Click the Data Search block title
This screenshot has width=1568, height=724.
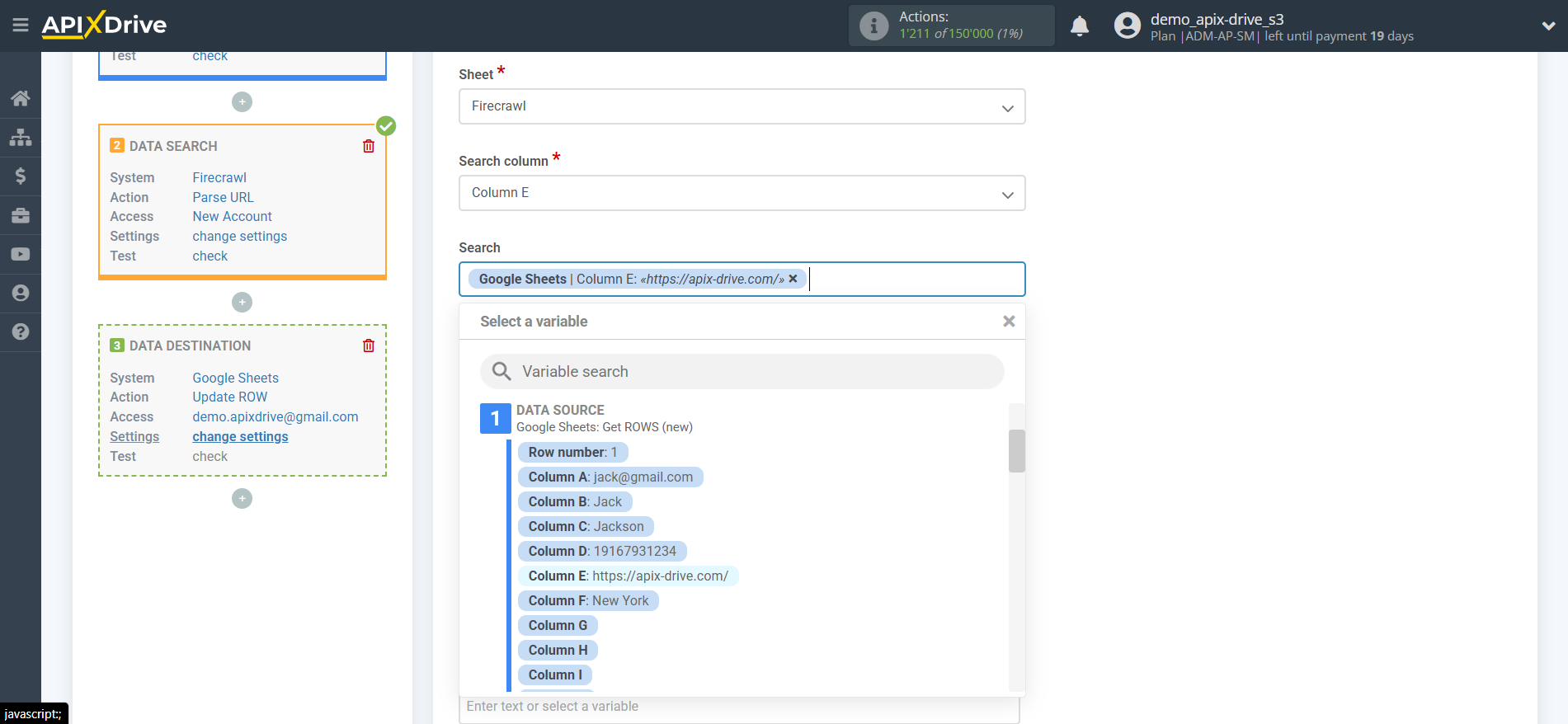[x=173, y=146]
